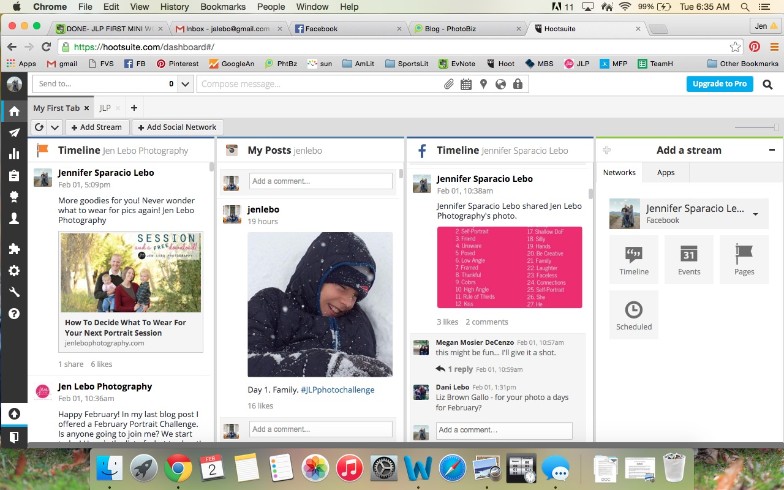Viewport: 784px width, 490px height.
Task: Open the App Directory puzzle piece icon
Action: (x=14, y=249)
